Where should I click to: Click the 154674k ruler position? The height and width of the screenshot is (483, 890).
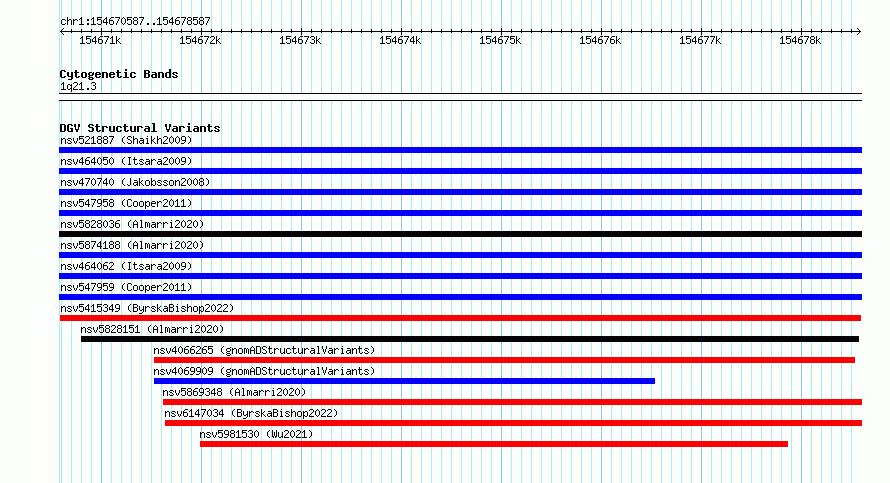[x=400, y=40]
